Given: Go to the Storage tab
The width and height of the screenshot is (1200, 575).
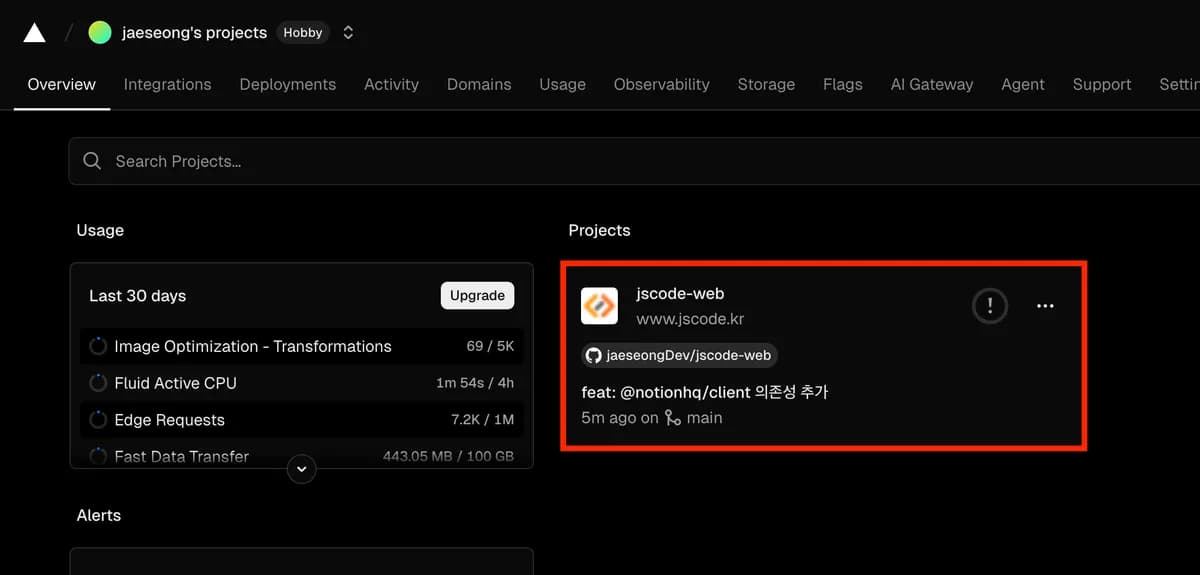Looking at the screenshot, I should pyautogui.click(x=766, y=84).
